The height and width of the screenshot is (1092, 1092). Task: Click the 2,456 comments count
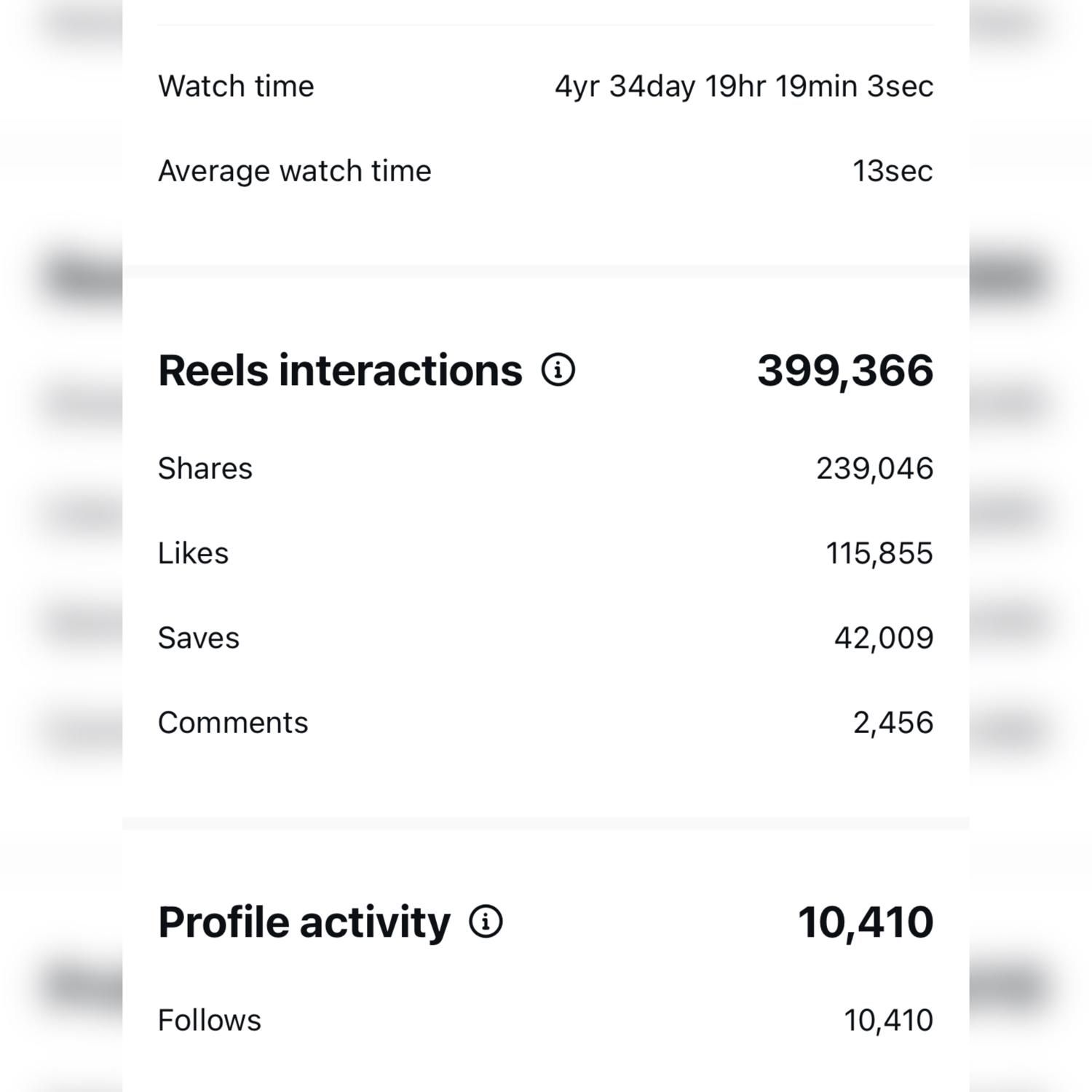coord(893,723)
